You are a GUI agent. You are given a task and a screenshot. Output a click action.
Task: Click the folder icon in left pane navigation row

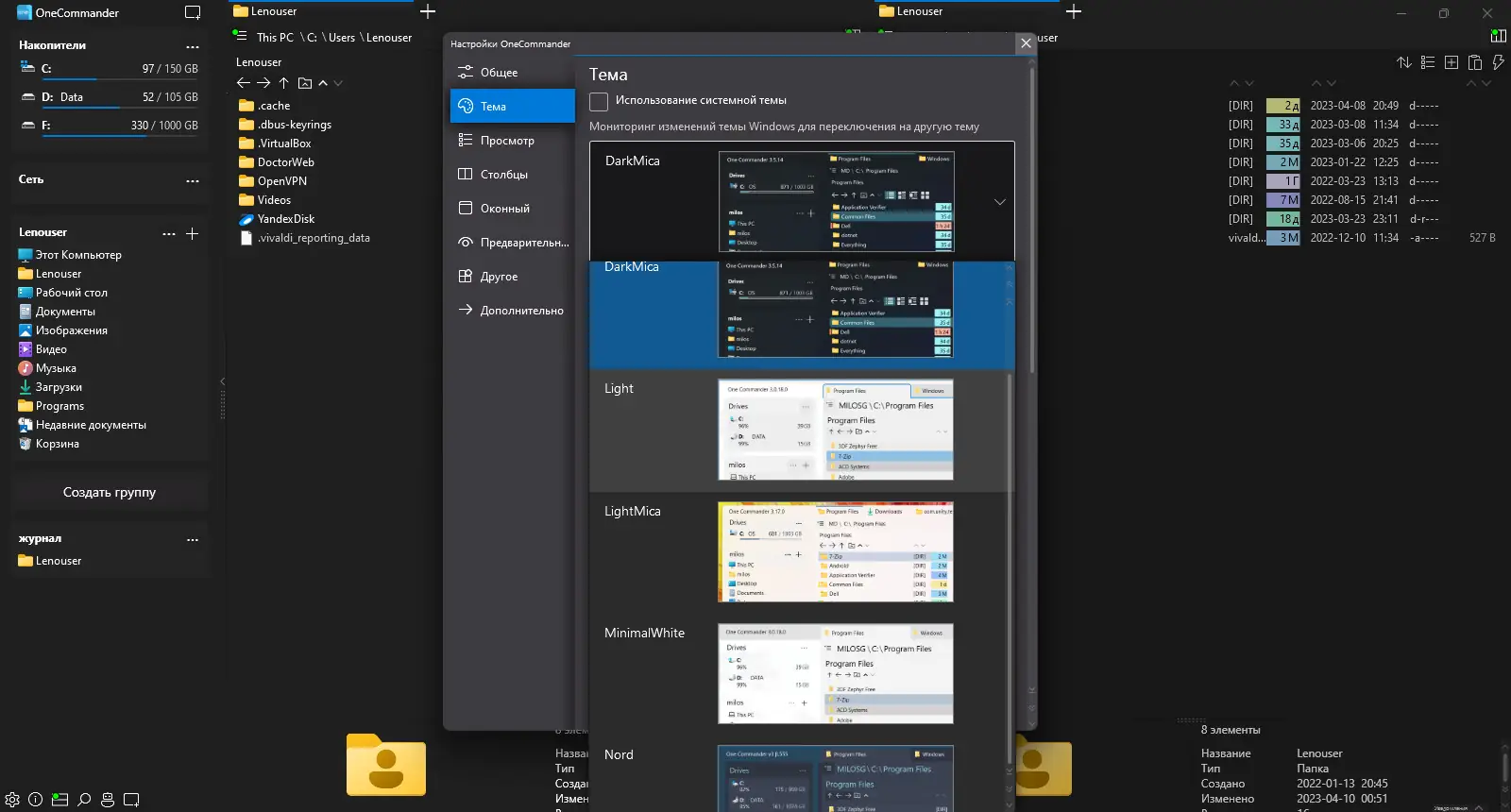[x=304, y=83]
